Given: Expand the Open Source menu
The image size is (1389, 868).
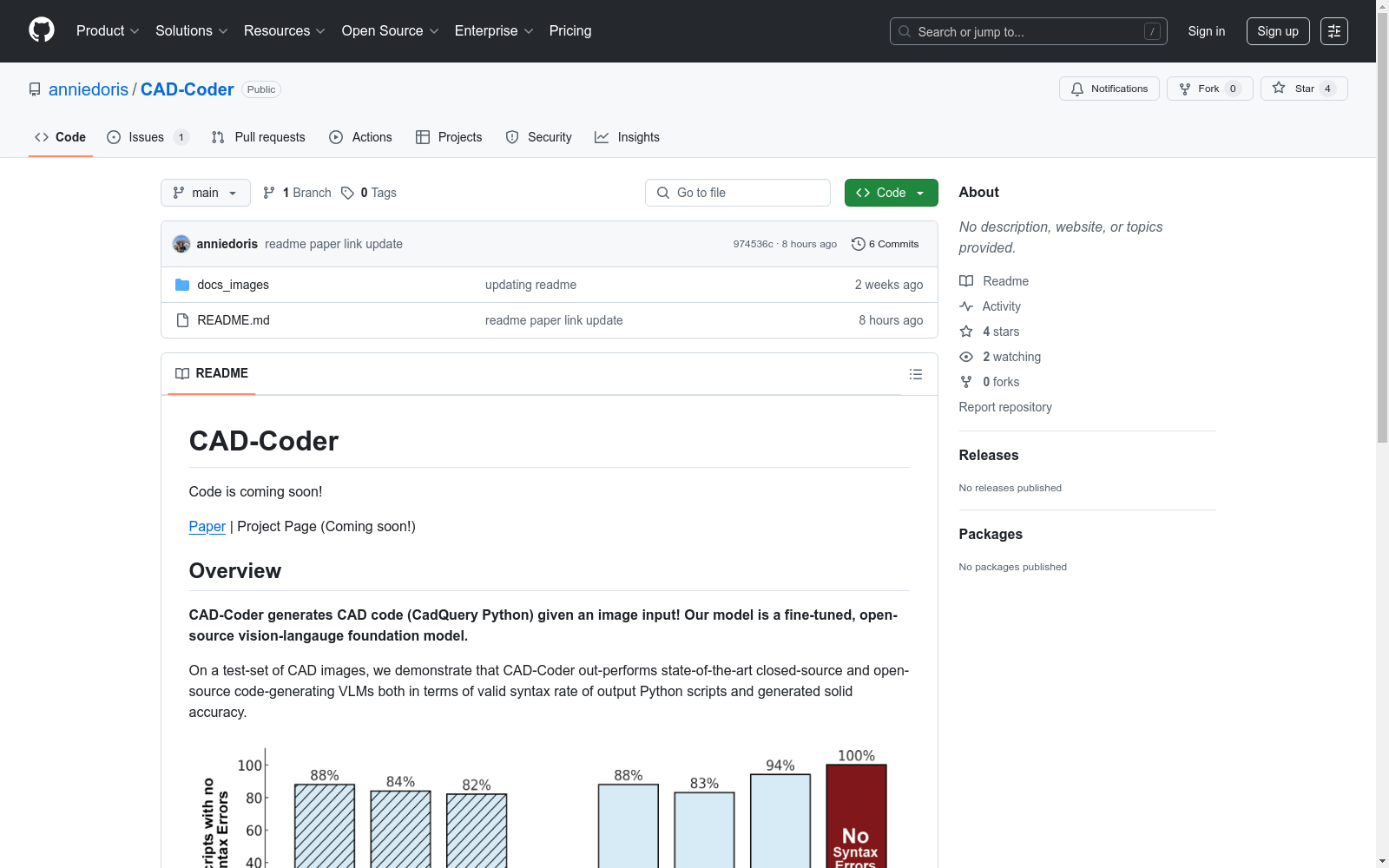Looking at the screenshot, I should (391, 30).
